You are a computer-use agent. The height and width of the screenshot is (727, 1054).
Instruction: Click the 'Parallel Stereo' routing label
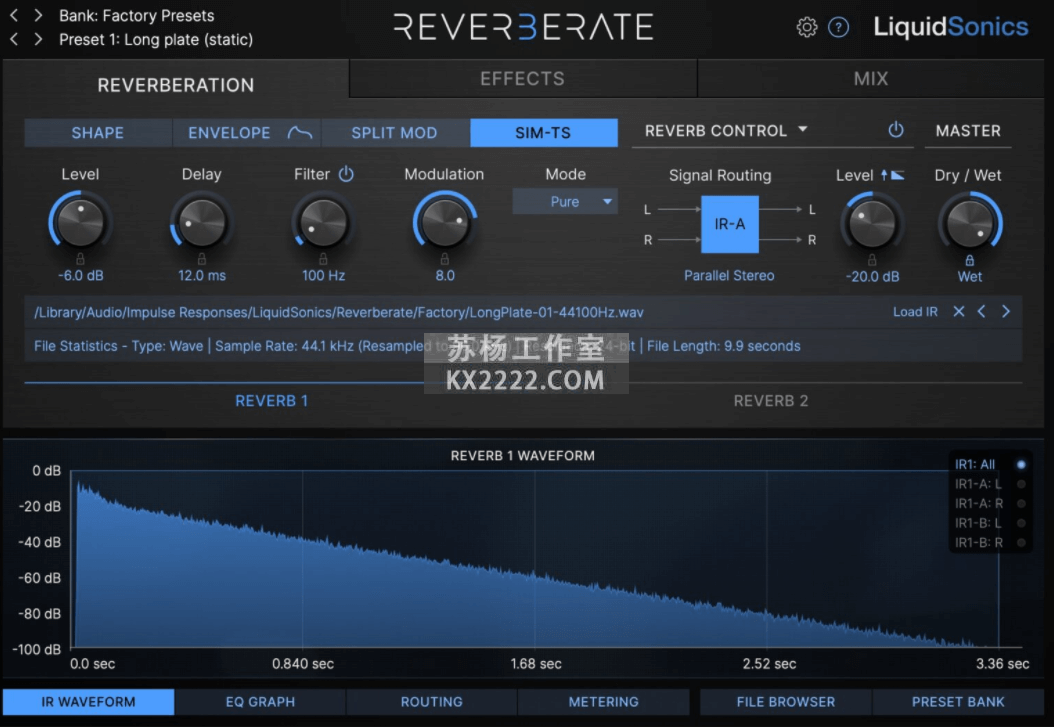click(729, 275)
